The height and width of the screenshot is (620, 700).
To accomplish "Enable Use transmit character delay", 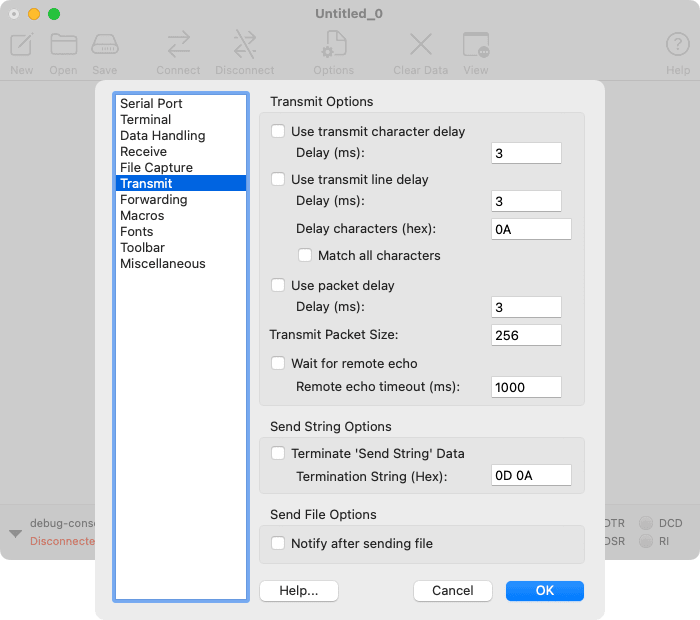I will coord(279,131).
